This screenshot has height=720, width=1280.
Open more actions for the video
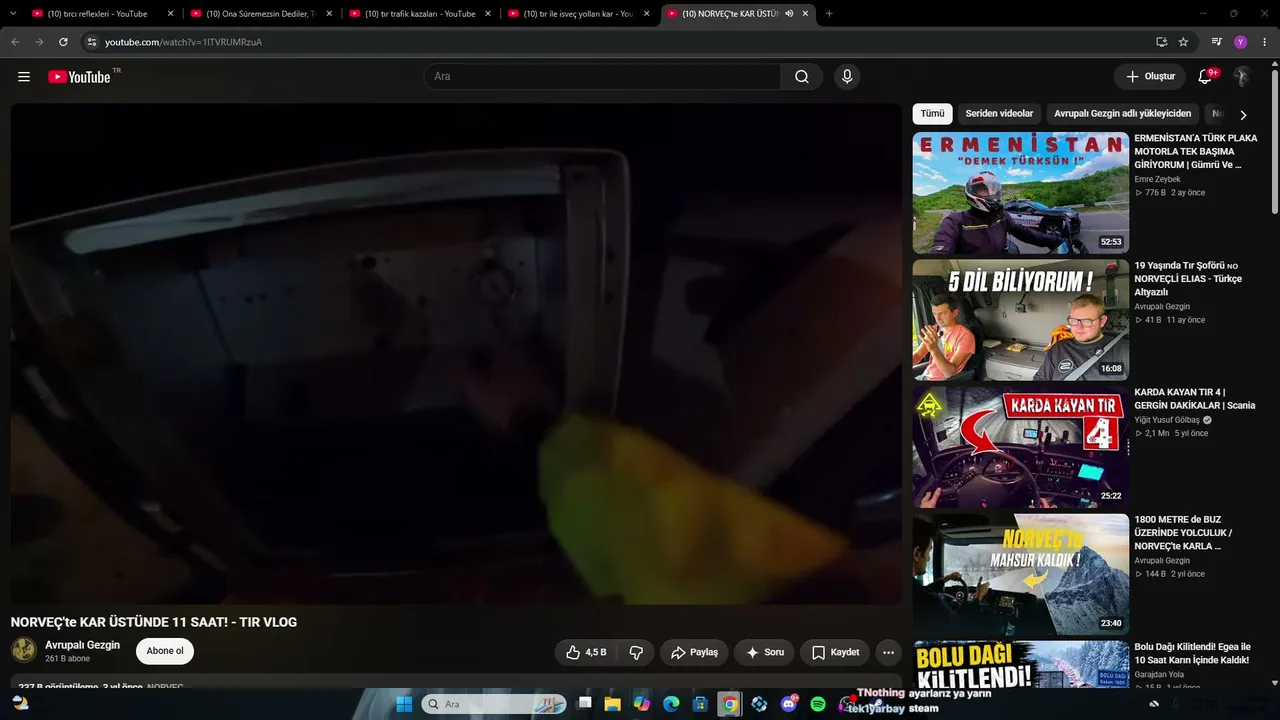888,652
